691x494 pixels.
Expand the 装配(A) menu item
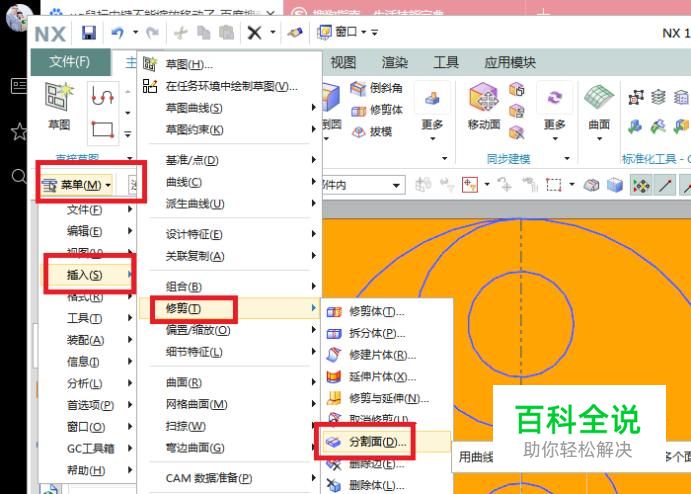88,339
